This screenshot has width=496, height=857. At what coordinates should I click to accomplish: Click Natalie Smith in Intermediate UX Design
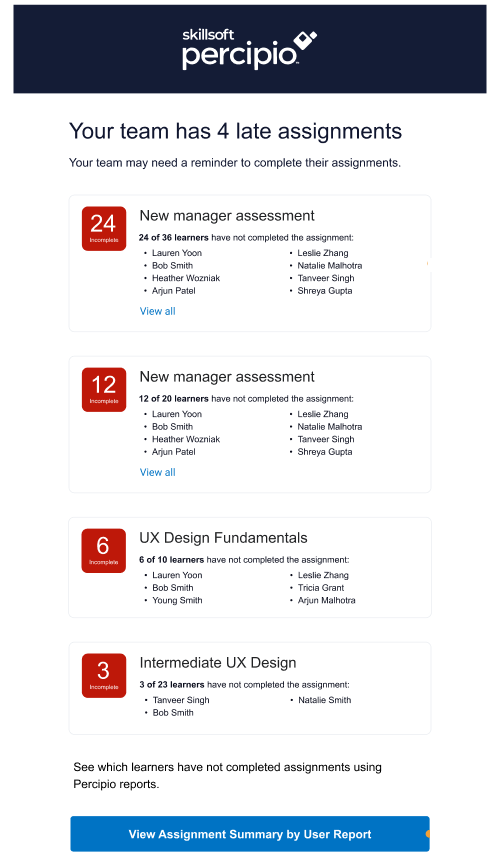point(324,700)
